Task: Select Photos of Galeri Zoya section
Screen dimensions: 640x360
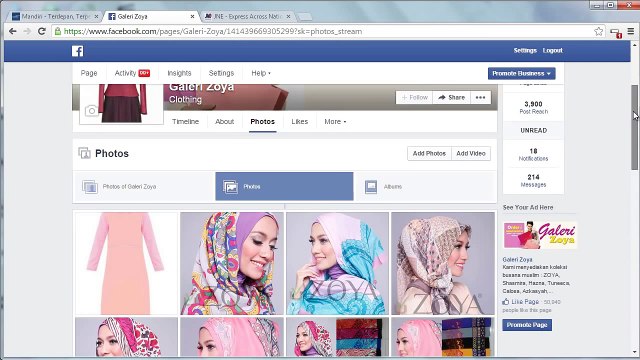Action: [144, 187]
